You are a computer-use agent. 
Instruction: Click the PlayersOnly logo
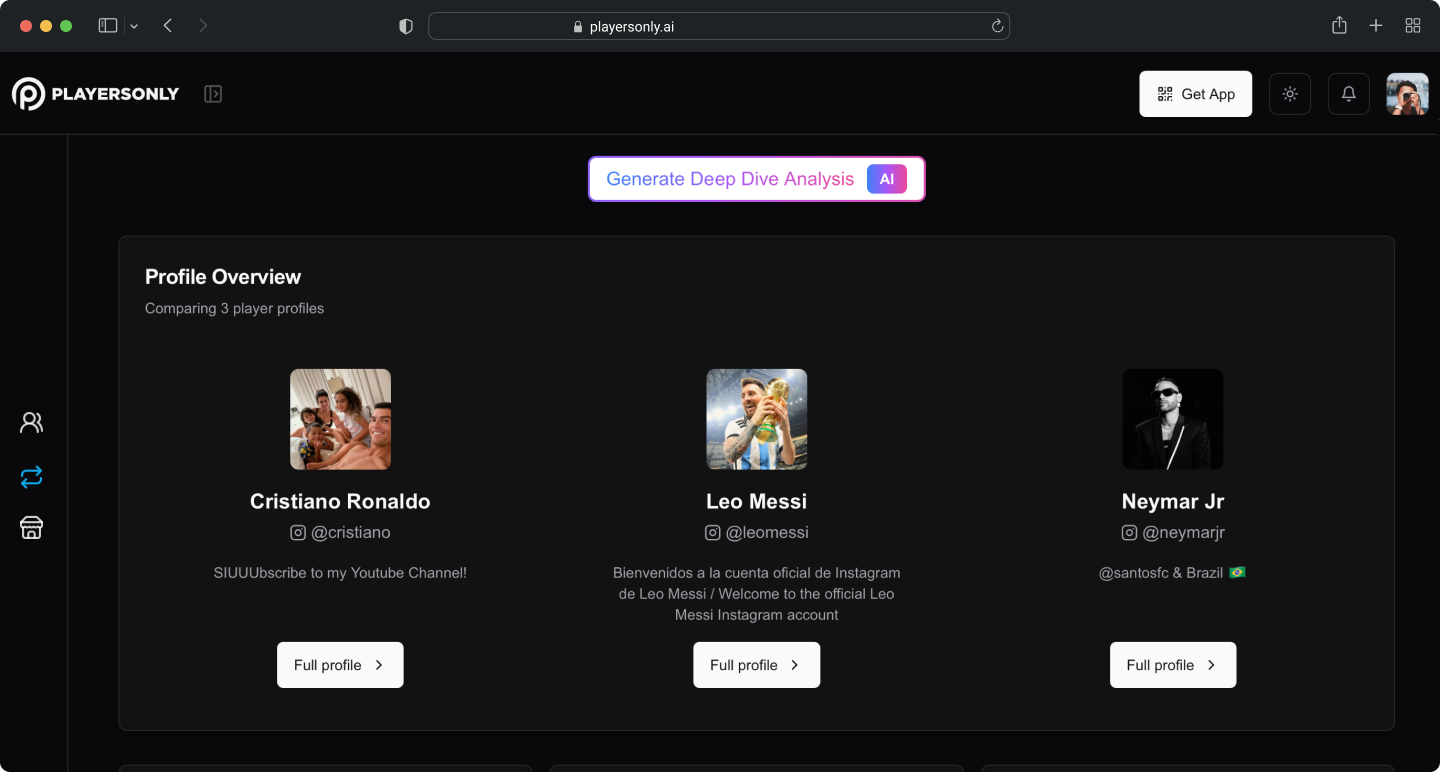click(95, 94)
